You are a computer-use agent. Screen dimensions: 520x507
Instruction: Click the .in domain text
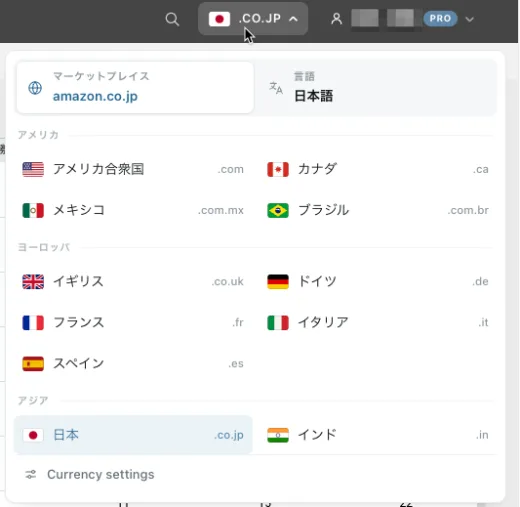482,435
